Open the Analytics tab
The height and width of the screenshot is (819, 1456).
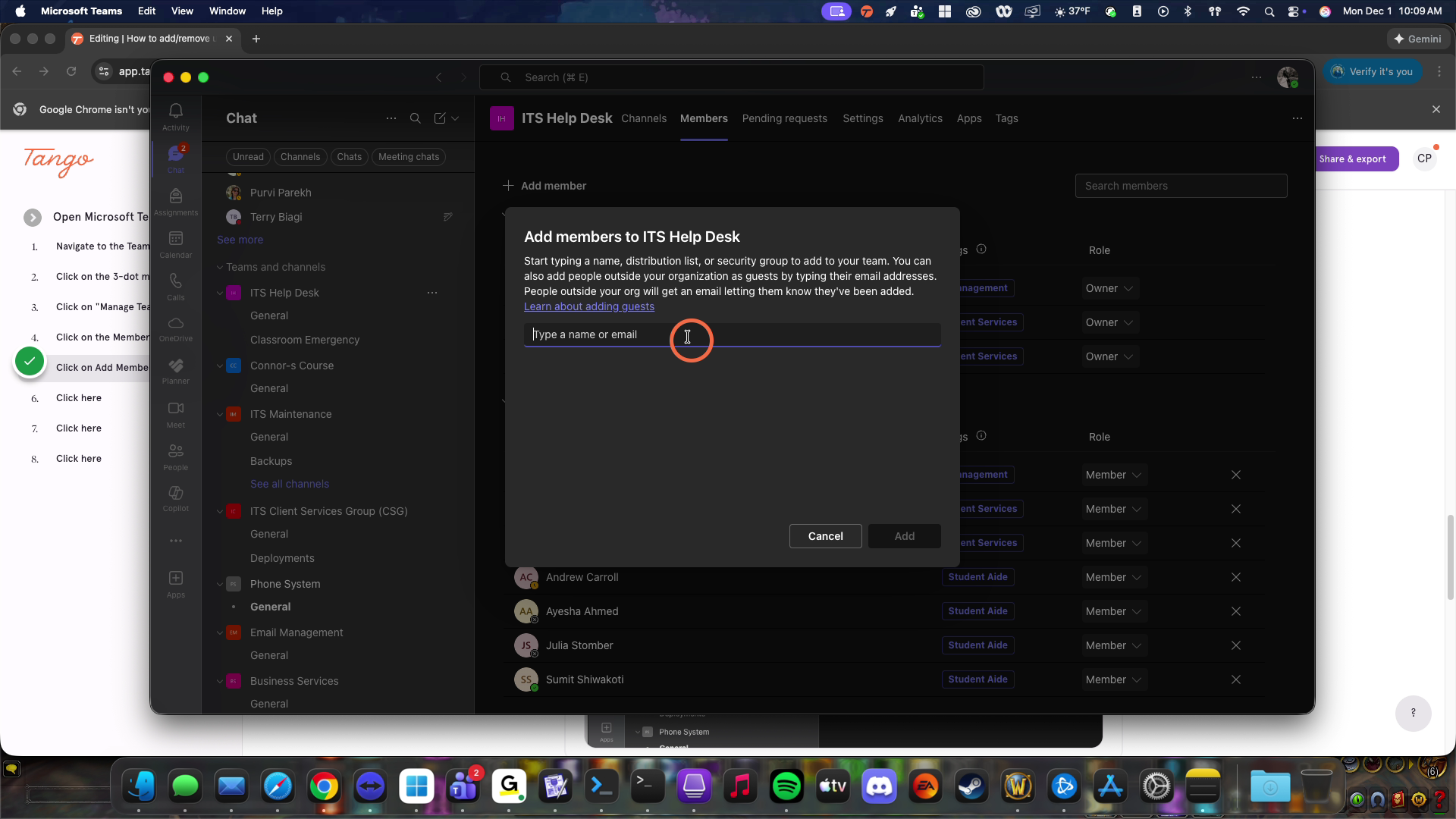tap(920, 118)
